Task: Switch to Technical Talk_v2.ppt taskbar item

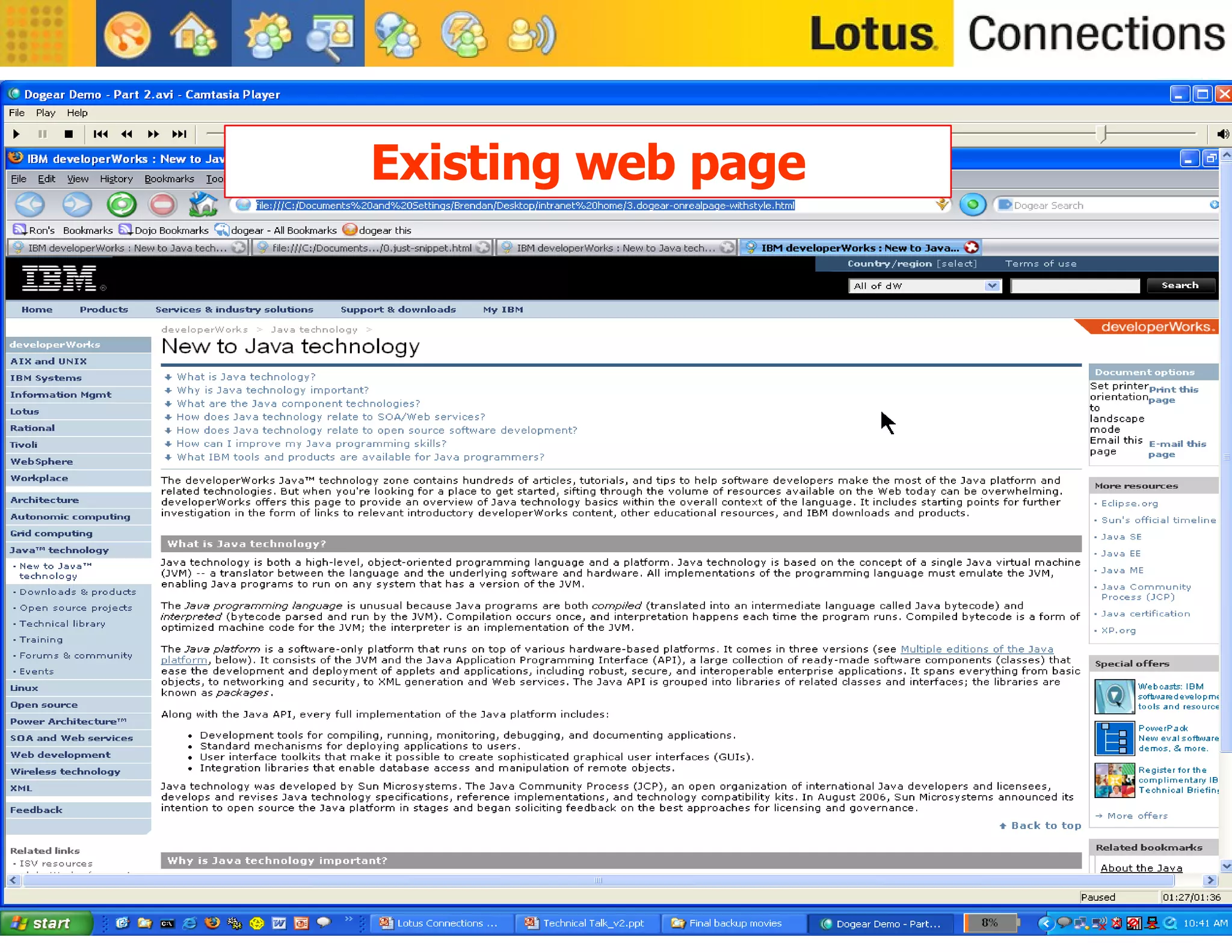Action: click(587, 923)
